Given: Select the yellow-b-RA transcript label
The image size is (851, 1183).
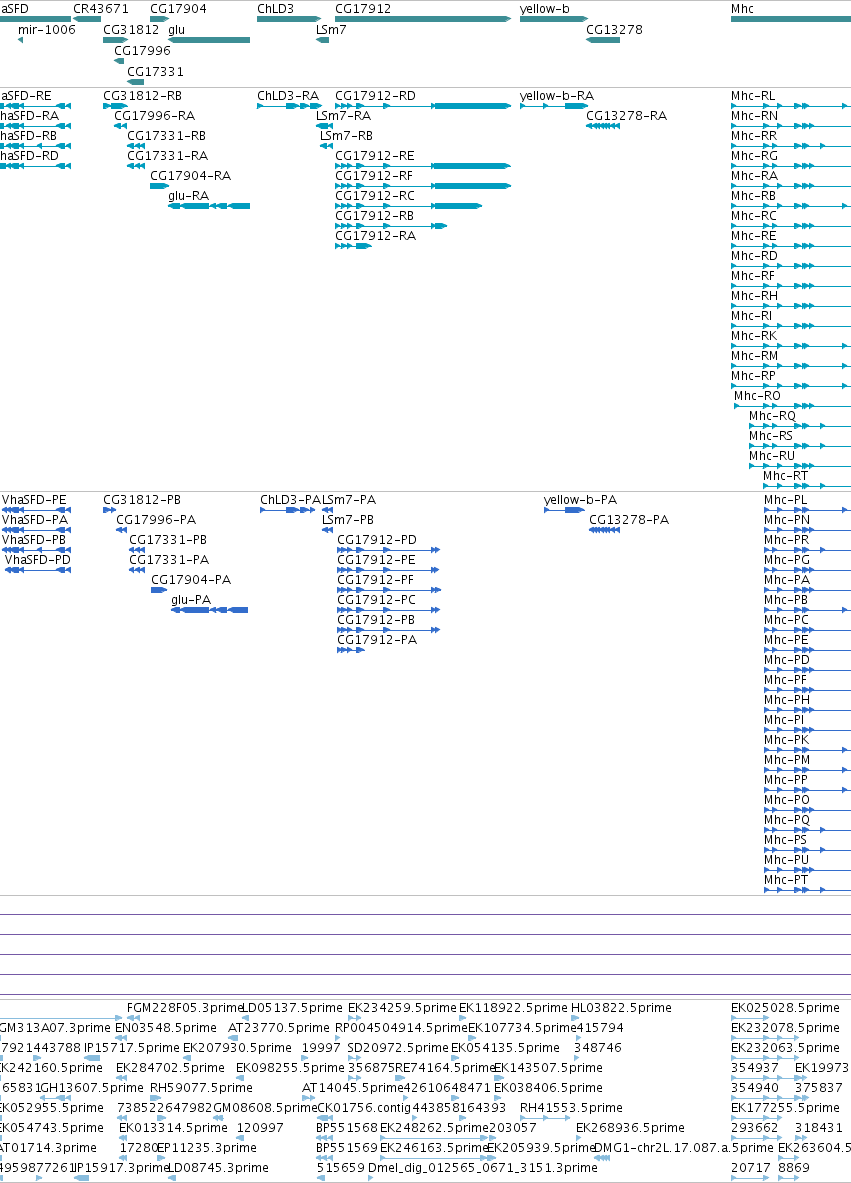Looking at the screenshot, I should point(557,96).
